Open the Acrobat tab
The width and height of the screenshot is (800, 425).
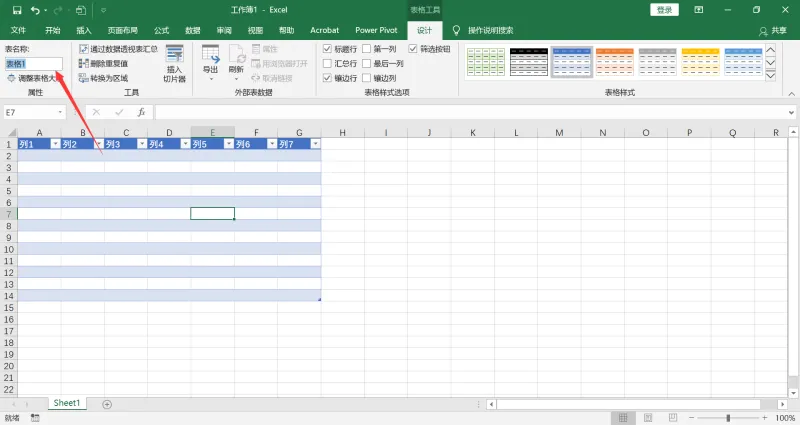[324, 30]
